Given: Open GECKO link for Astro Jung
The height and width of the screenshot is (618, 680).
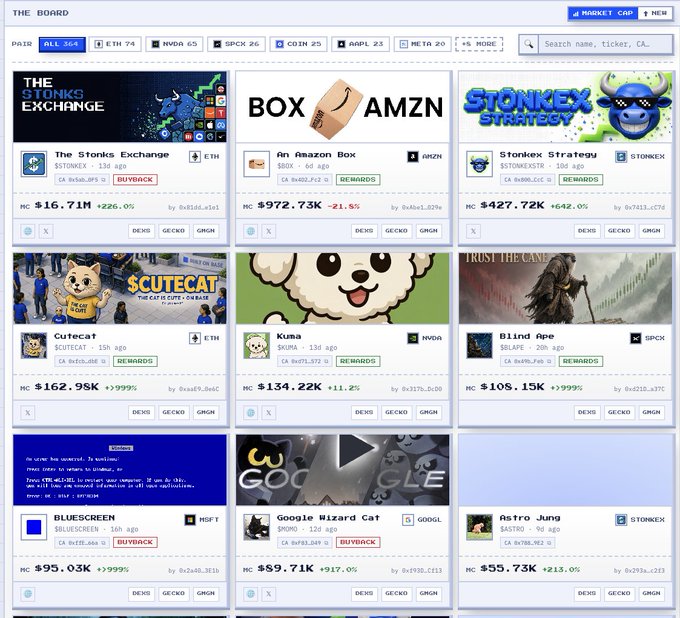Looking at the screenshot, I should pyautogui.click(x=619, y=593).
